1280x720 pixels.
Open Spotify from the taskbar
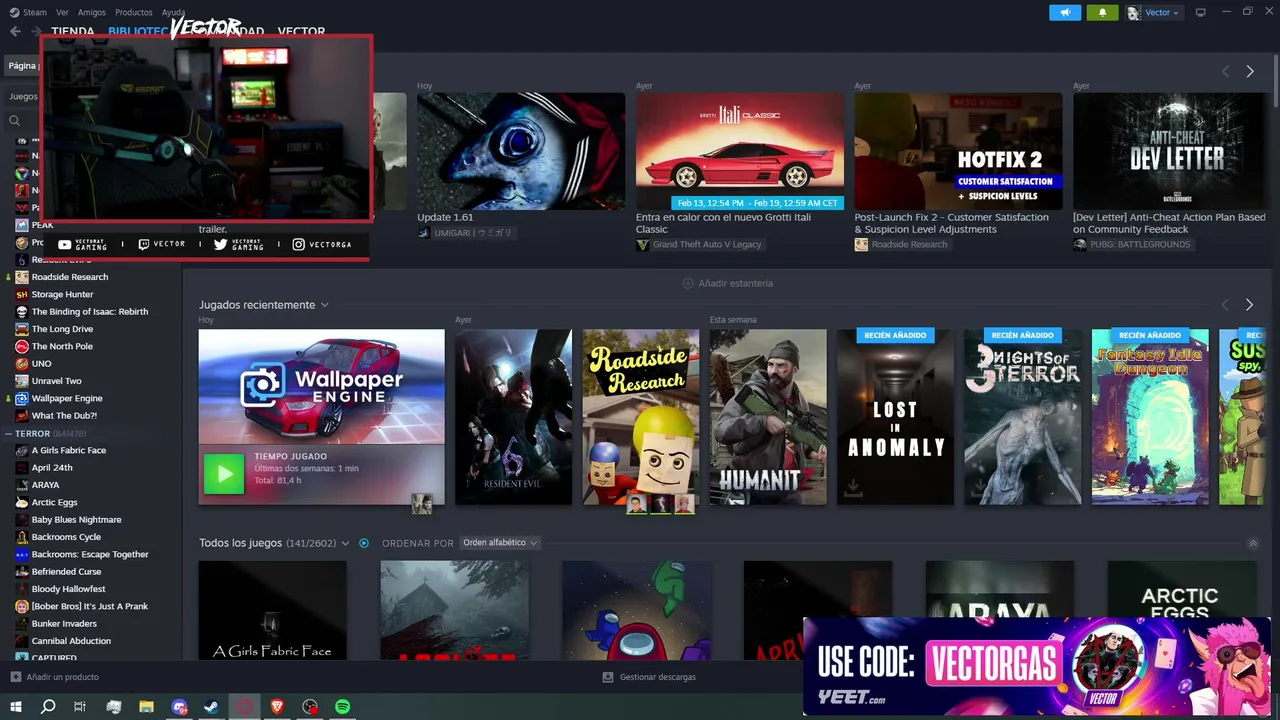coord(343,707)
